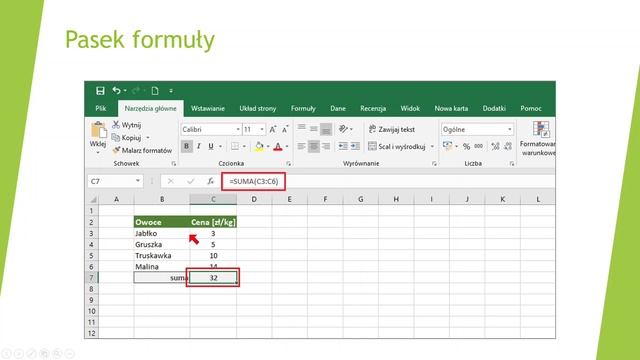Click the new document icon in quick access toolbar
Viewport: 640px width, 360px height.
click(x=155, y=91)
